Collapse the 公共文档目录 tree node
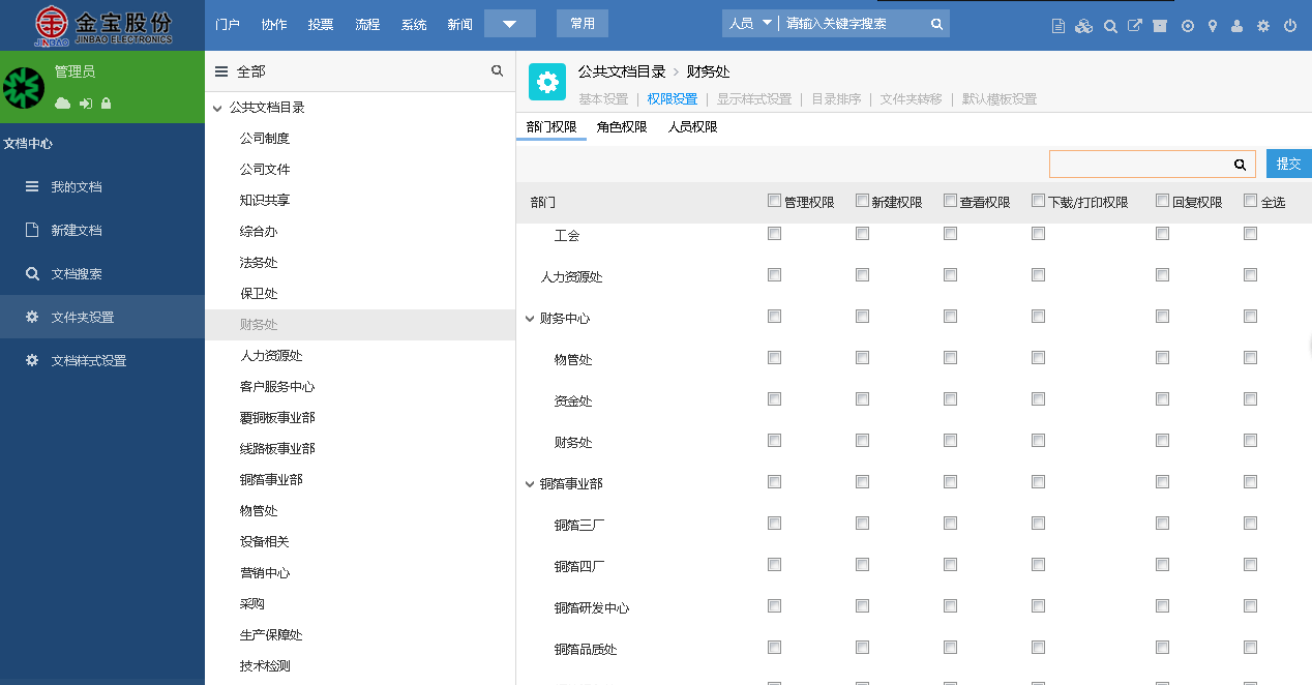Screen dimensions: 1313x685 point(217,108)
